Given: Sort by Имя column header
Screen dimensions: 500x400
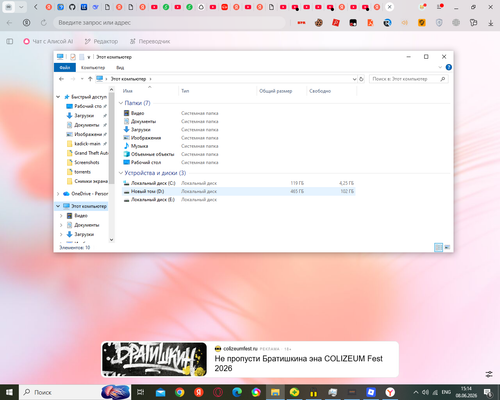Looking at the screenshot, I should [150, 91].
